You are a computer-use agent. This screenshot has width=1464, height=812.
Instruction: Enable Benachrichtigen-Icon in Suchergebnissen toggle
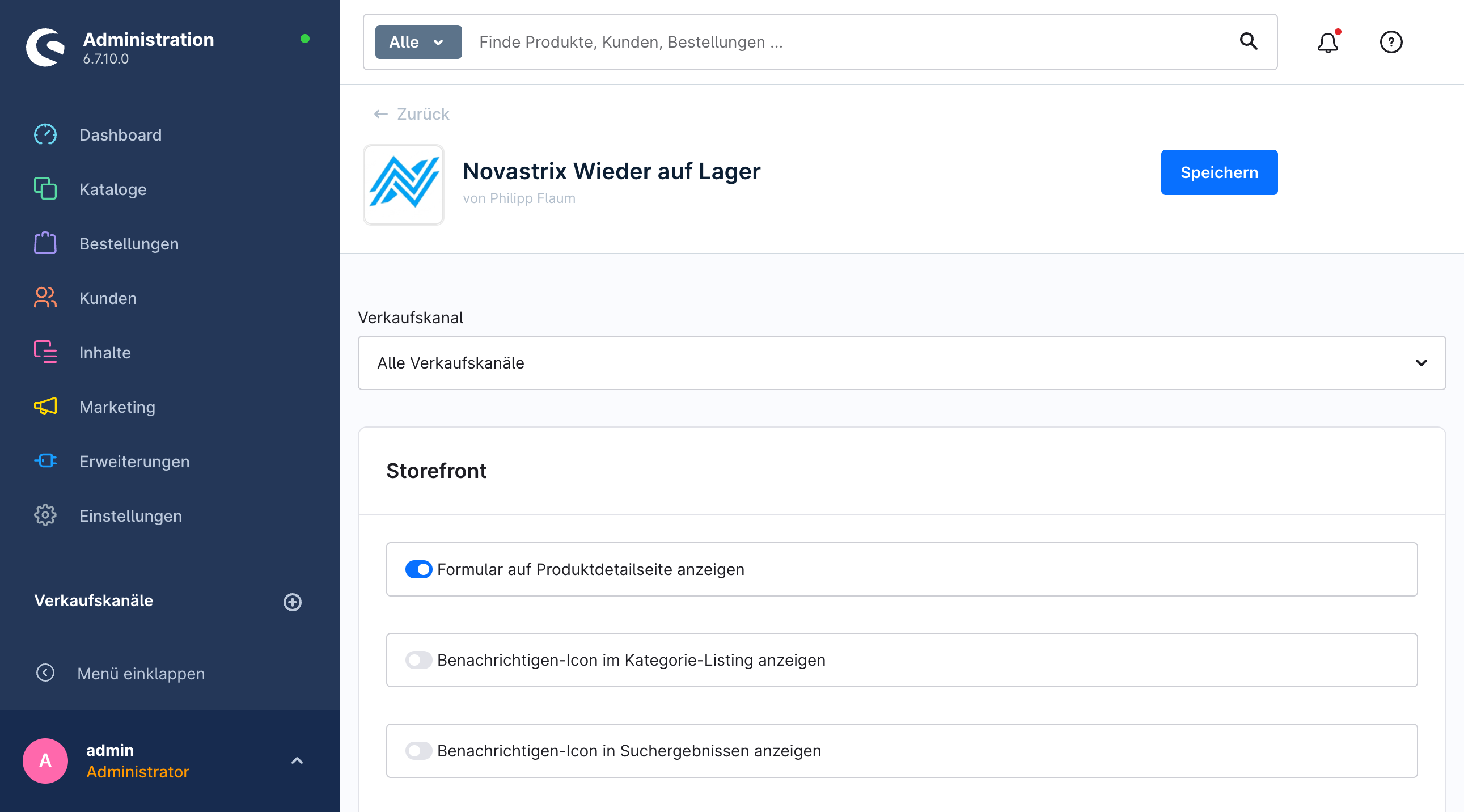[419, 751]
